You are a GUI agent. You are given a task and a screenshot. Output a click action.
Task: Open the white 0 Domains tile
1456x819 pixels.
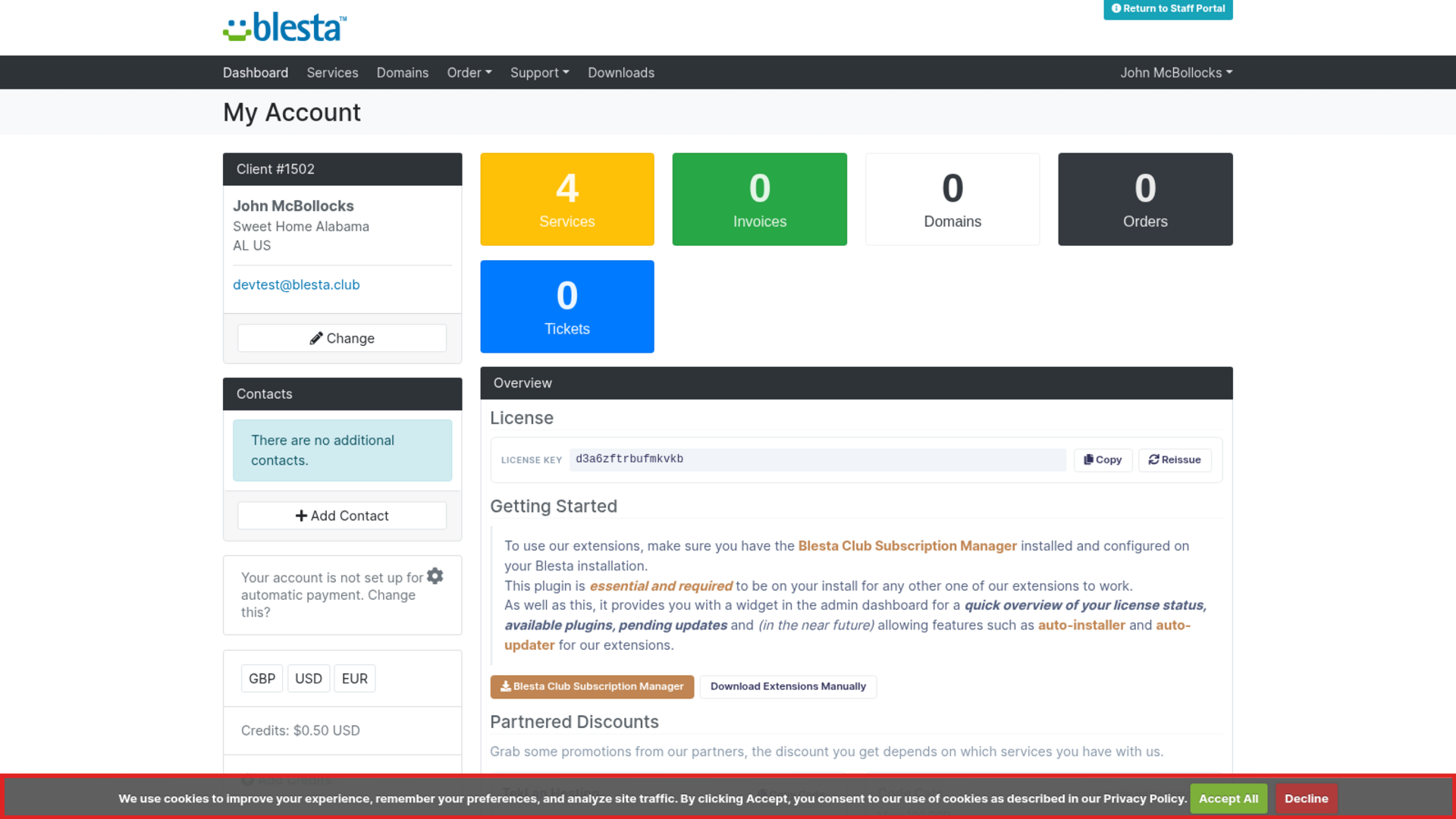click(x=952, y=199)
